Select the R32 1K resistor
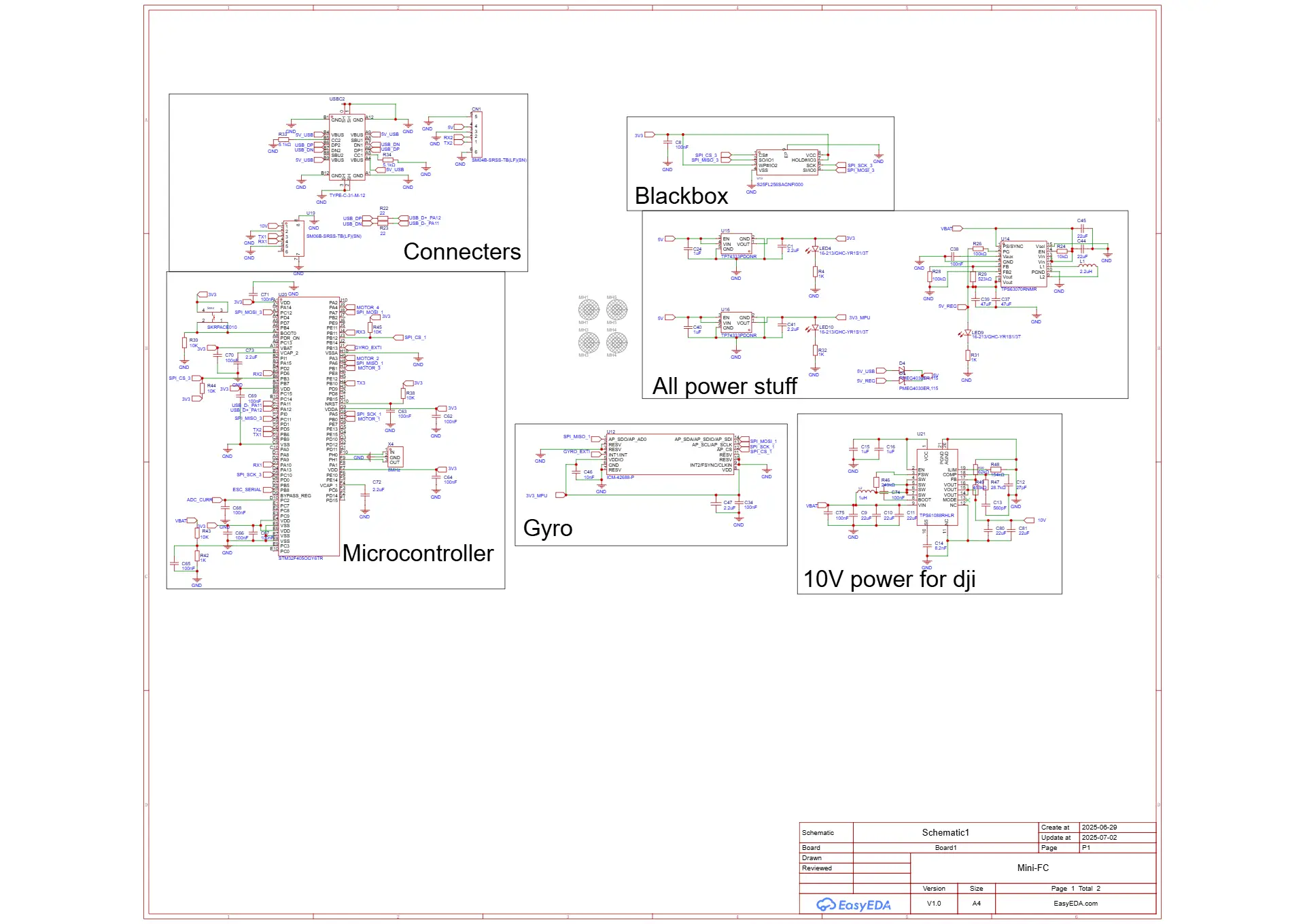Viewport: 1305px width, 924px height. pos(814,351)
